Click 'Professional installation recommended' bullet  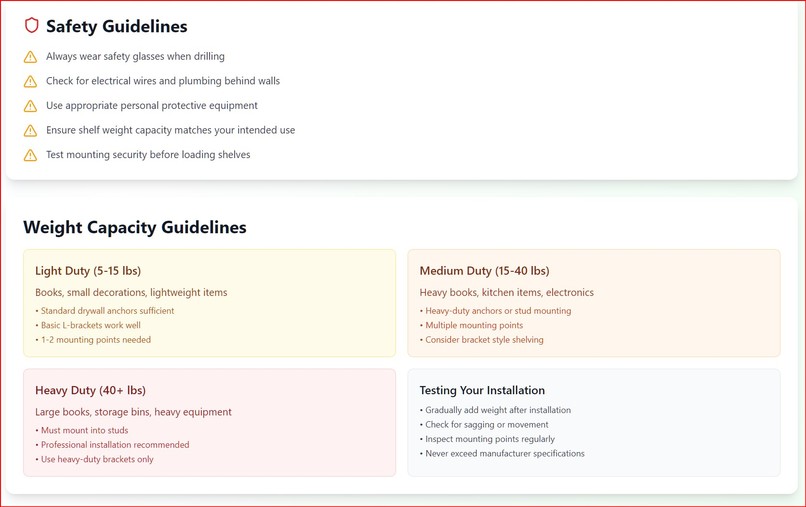pyautogui.click(x=112, y=445)
